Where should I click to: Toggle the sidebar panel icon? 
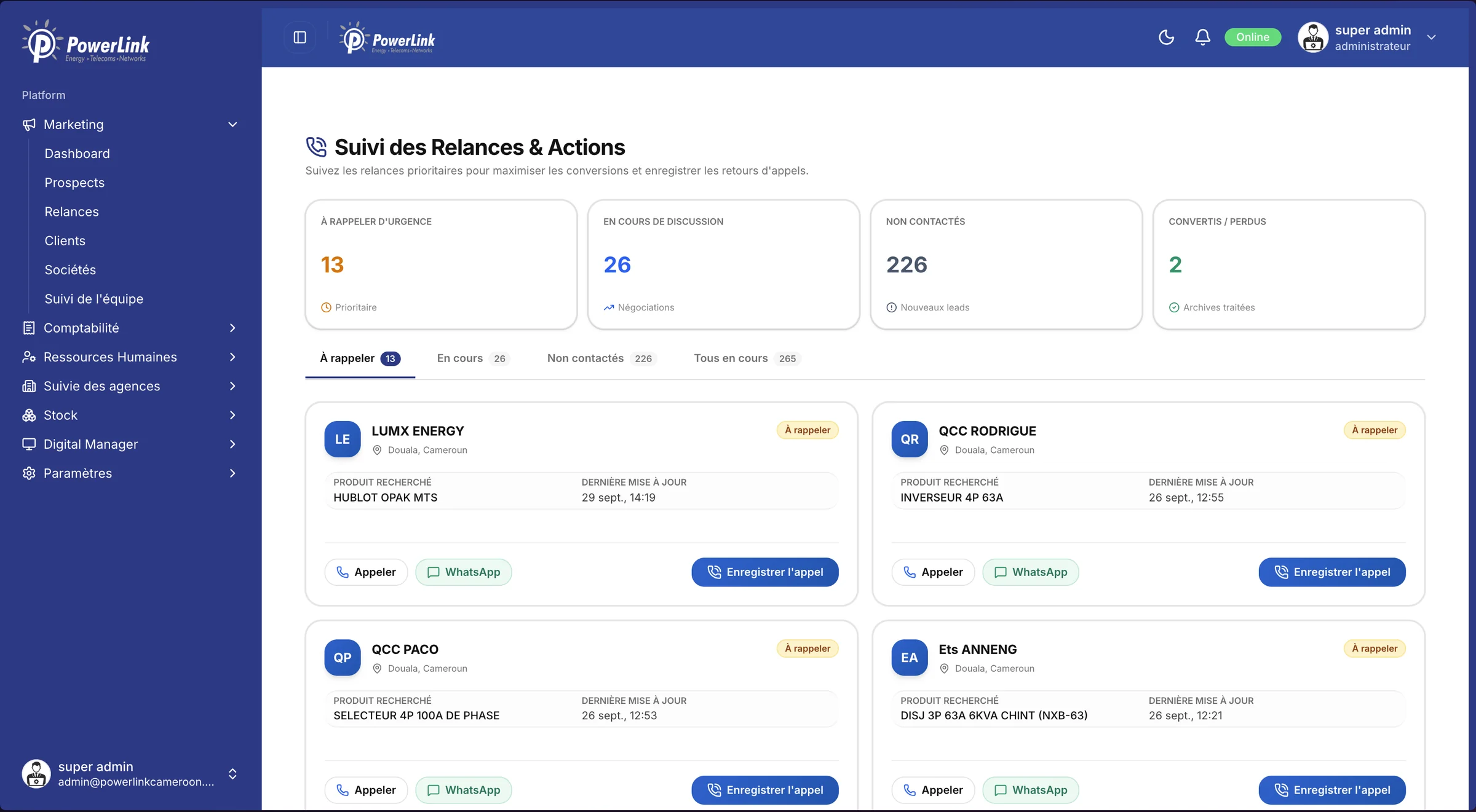point(300,37)
